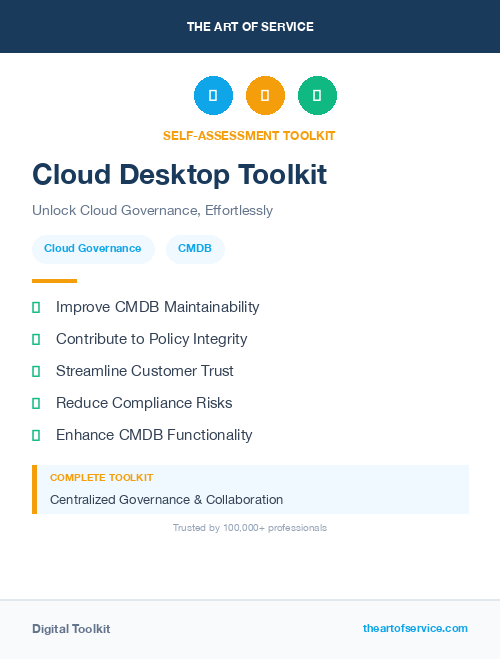500x659 pixels.
Task: Select the CMDB tag pill
Action: (x=195, y=249)
